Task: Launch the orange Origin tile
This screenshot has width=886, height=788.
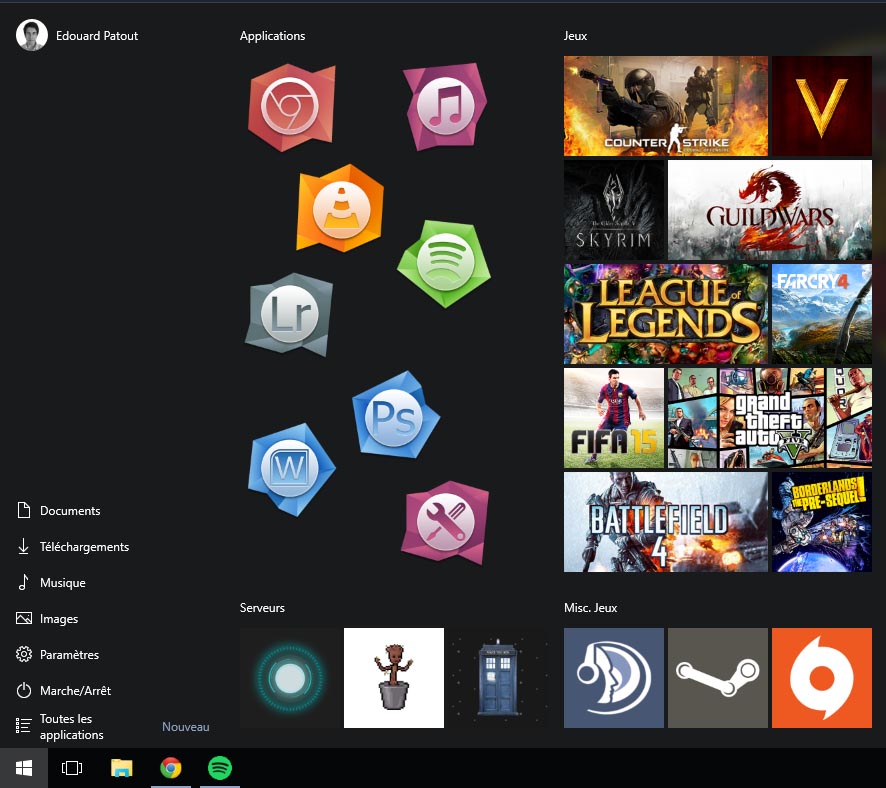Action: tap(822, 678)
